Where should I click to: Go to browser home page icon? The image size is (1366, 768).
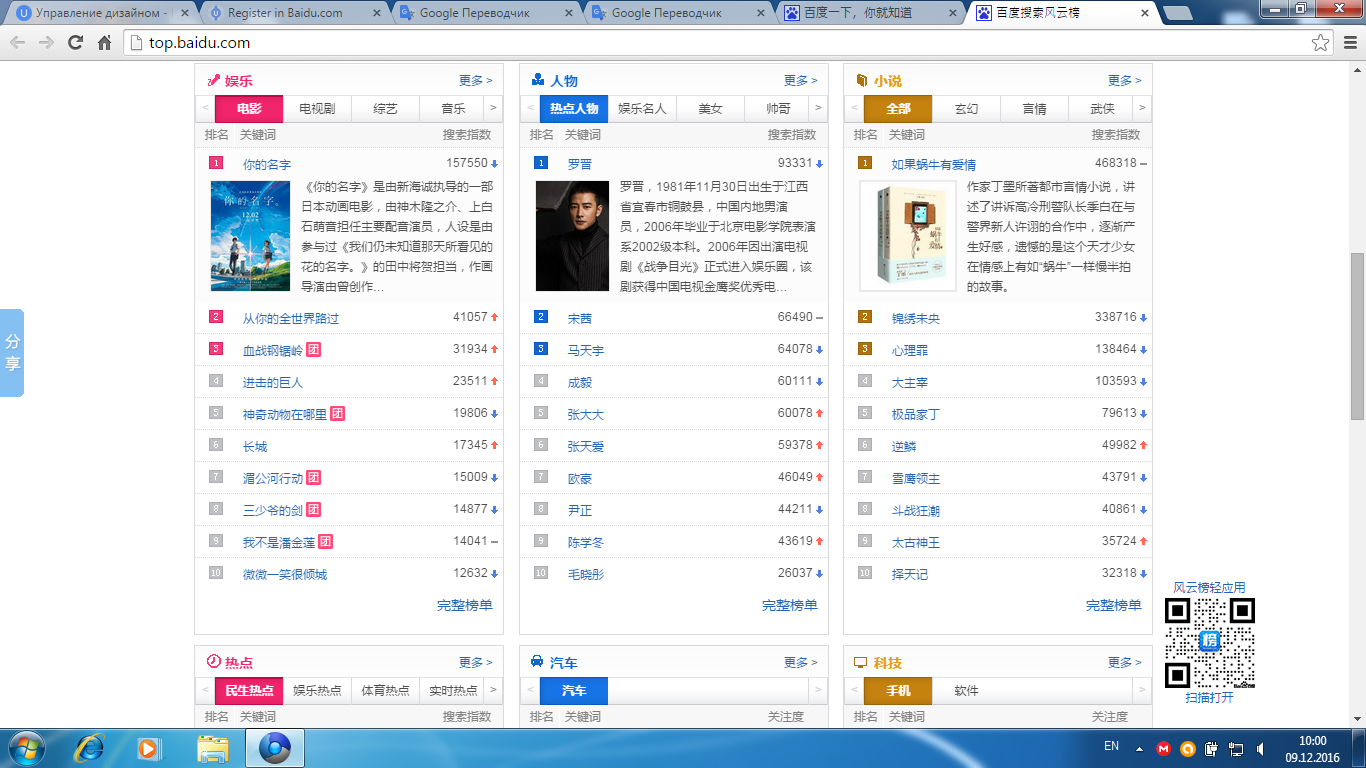tap(104, 43)
